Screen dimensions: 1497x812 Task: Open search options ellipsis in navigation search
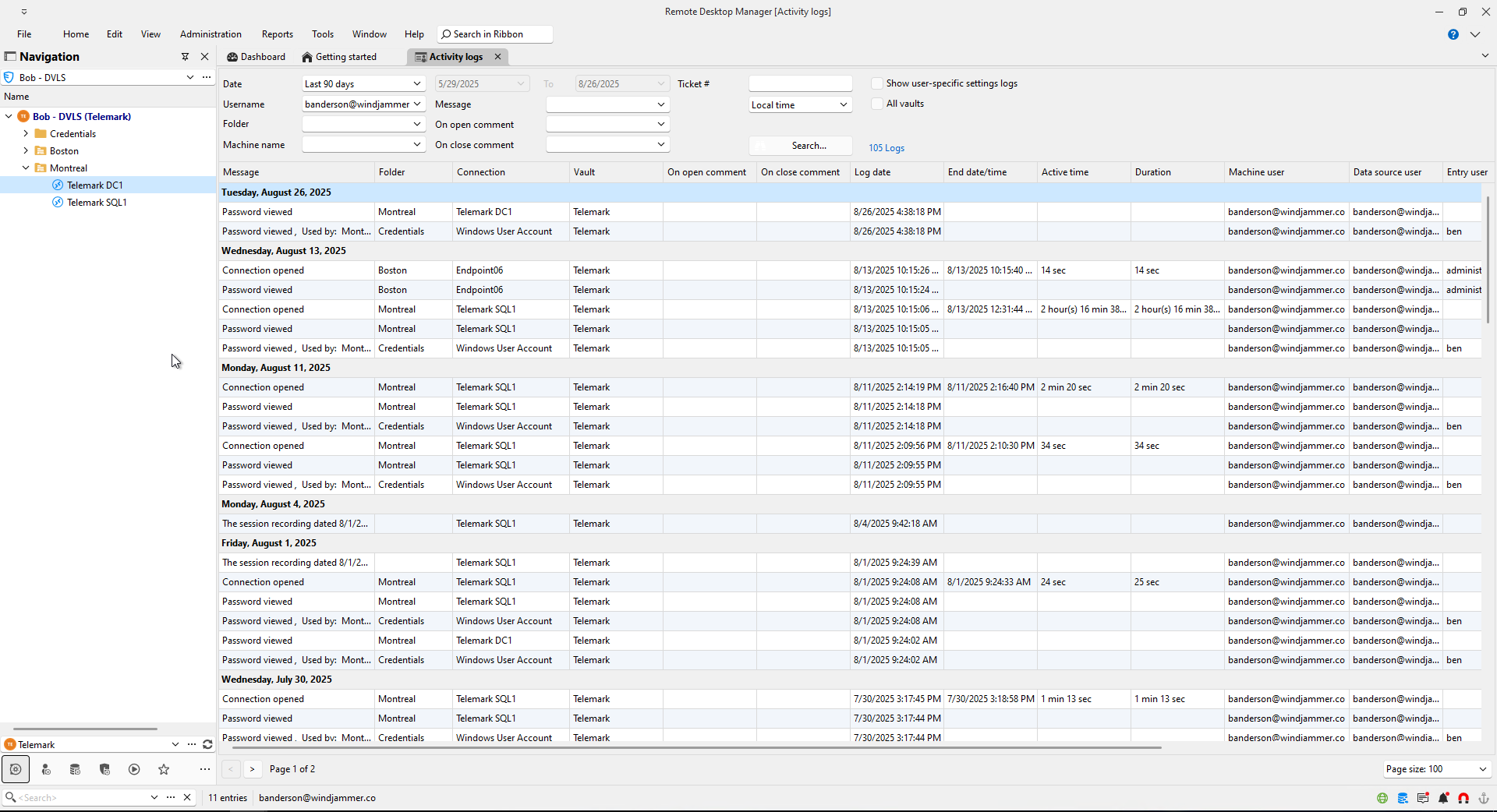170,797
